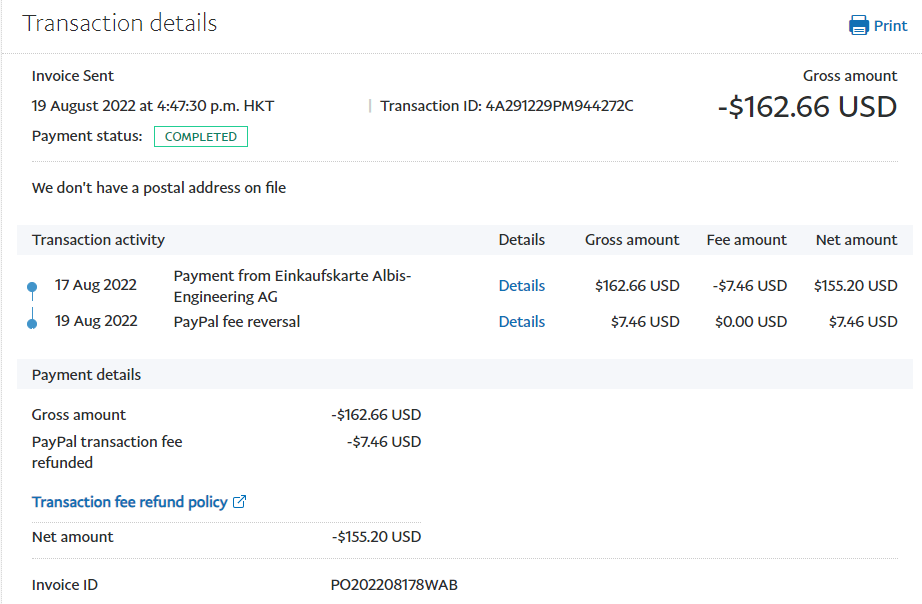Image resolution: width=922 pixels, height=604 pixels.
Task: Open external link icon beside refund policy
Action: 239,502
